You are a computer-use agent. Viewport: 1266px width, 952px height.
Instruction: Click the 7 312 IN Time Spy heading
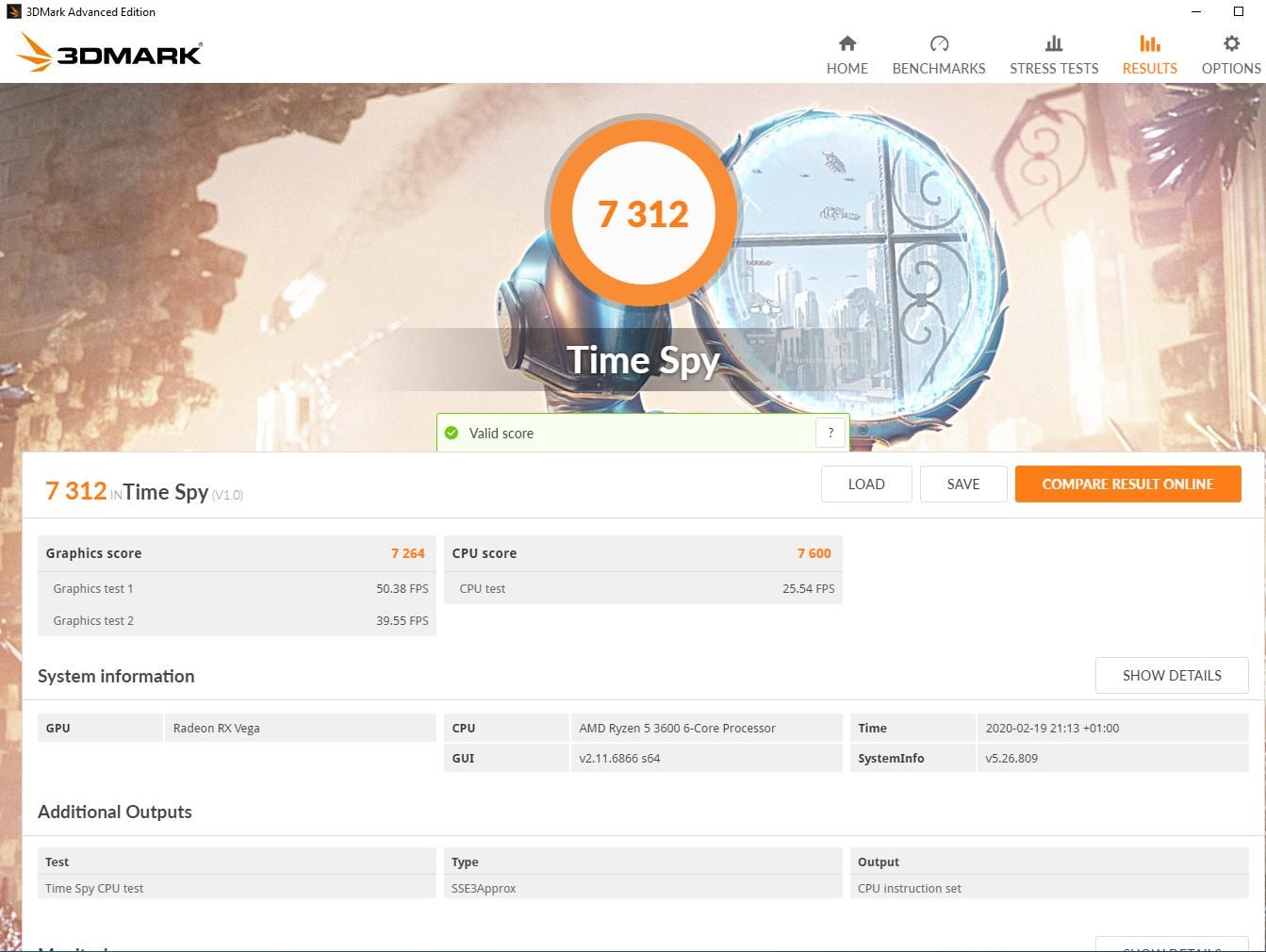tap(144, 492)
